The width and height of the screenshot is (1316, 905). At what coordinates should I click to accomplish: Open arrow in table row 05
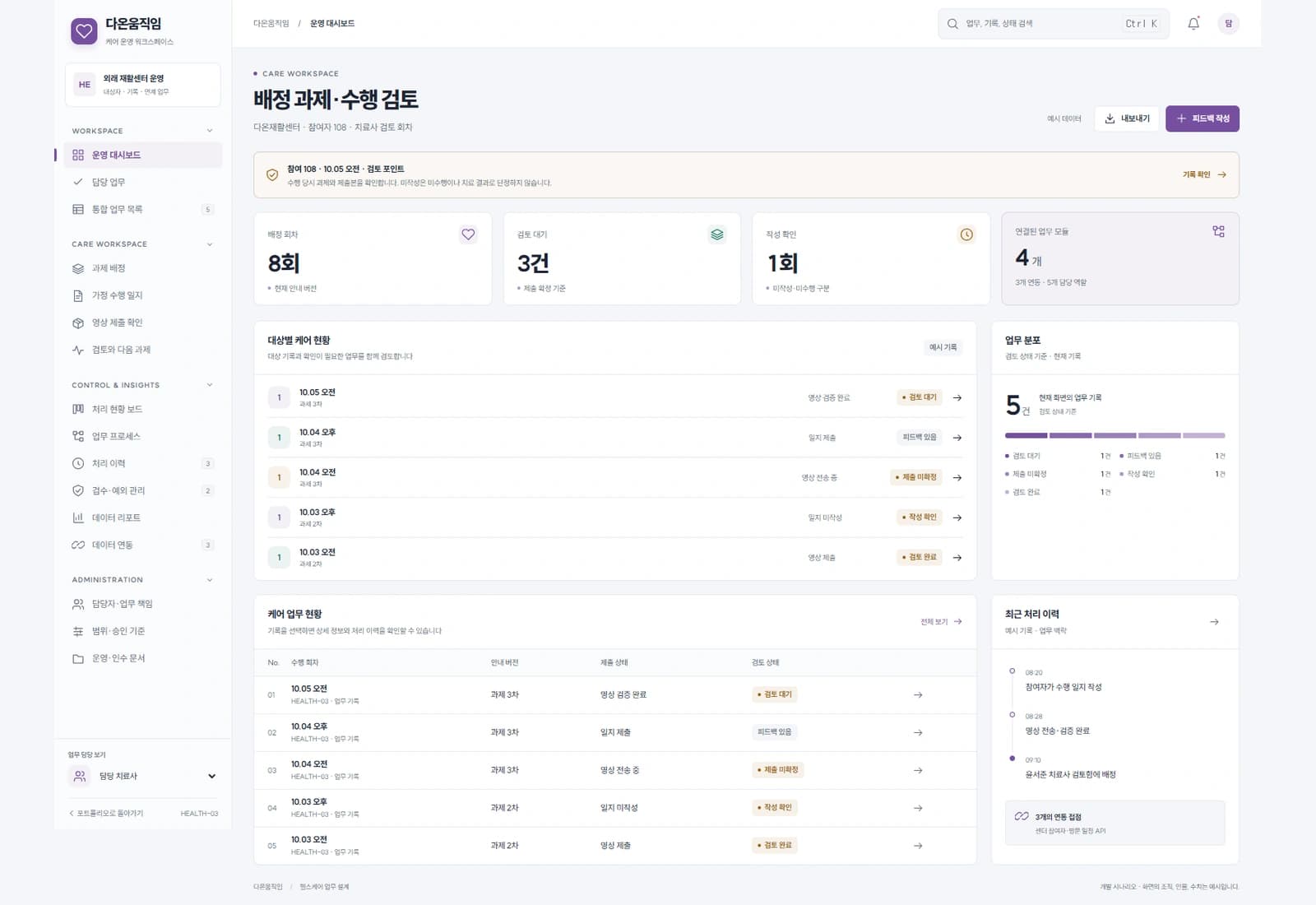pos(918,846)
